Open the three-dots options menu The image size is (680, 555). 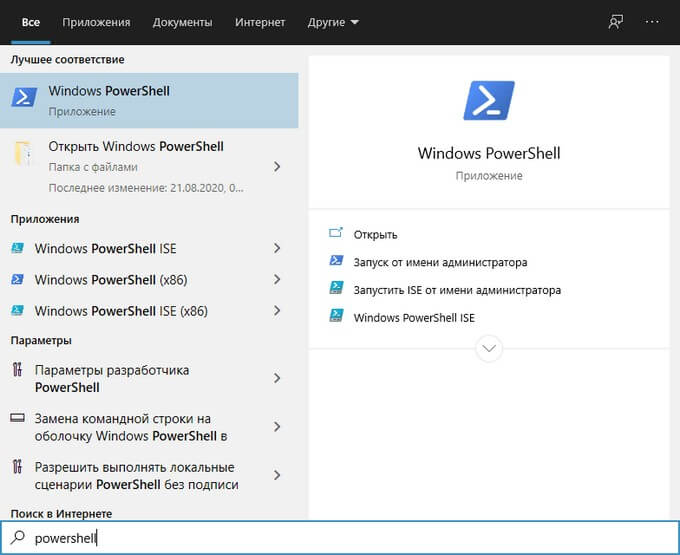(652, 22)
